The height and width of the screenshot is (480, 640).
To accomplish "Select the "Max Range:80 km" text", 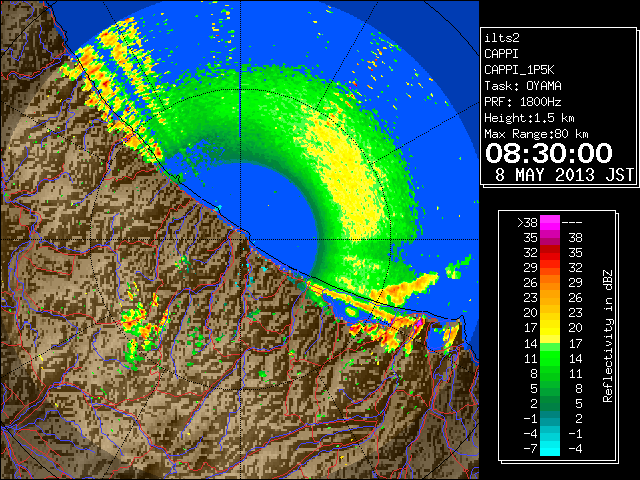I will coord(536,134).
